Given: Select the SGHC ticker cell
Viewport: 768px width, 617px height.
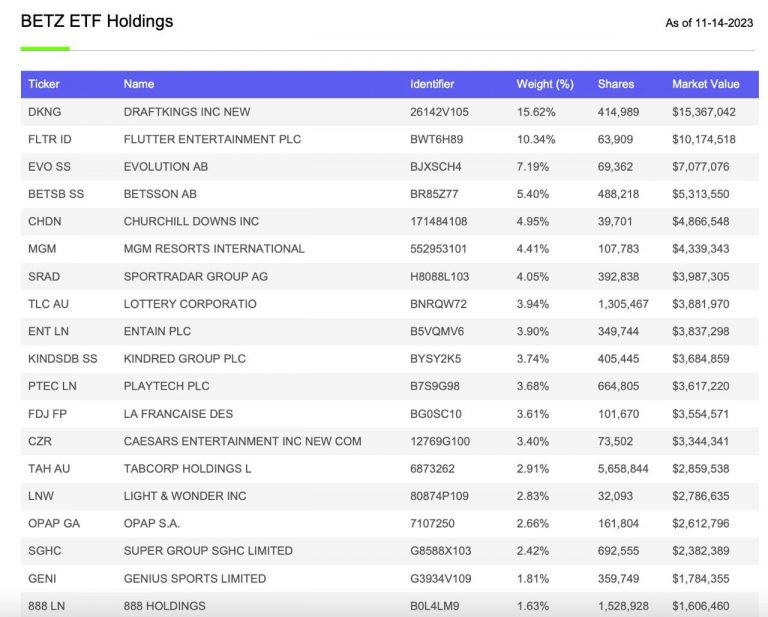Looking at the screenshot, I should (x=45, y=551).
